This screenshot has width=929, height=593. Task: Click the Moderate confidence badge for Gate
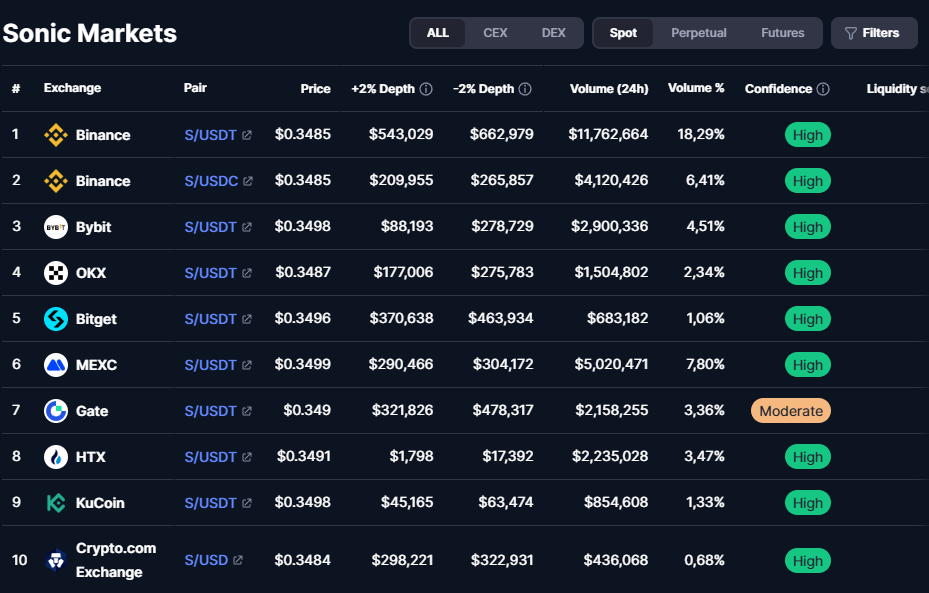point(791,411)
